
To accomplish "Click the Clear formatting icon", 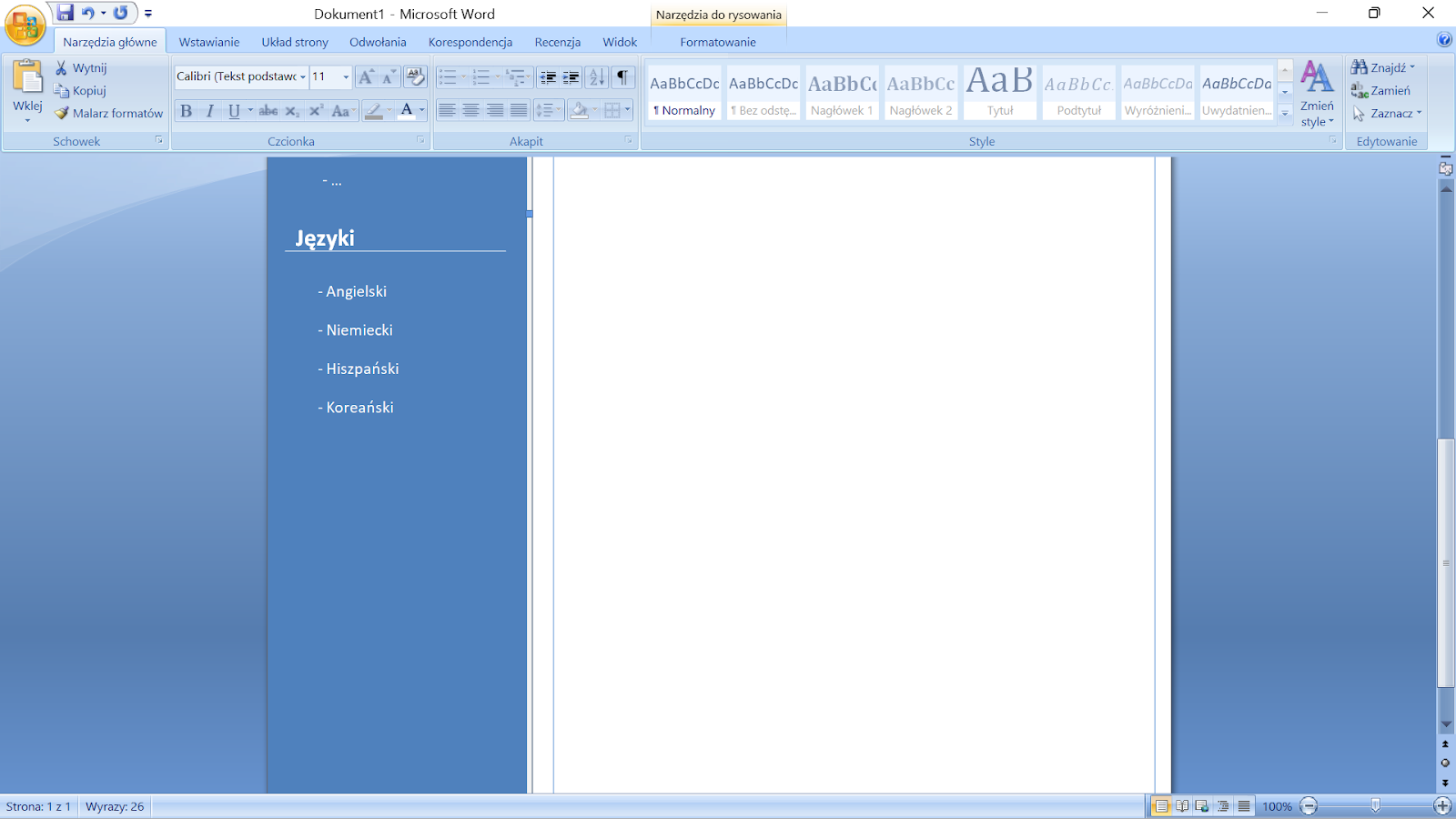I will [x=415, y=77].
